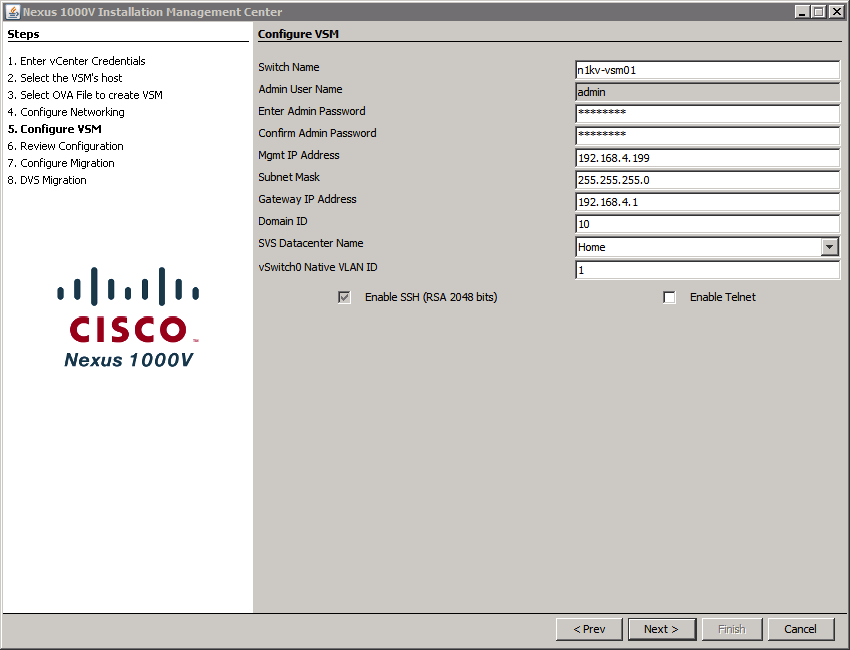Image resolution: width=850 pixels, height=650 pixels.
Task: Maximize the Installation Management Center window
Action: click(x=820, y=11)
